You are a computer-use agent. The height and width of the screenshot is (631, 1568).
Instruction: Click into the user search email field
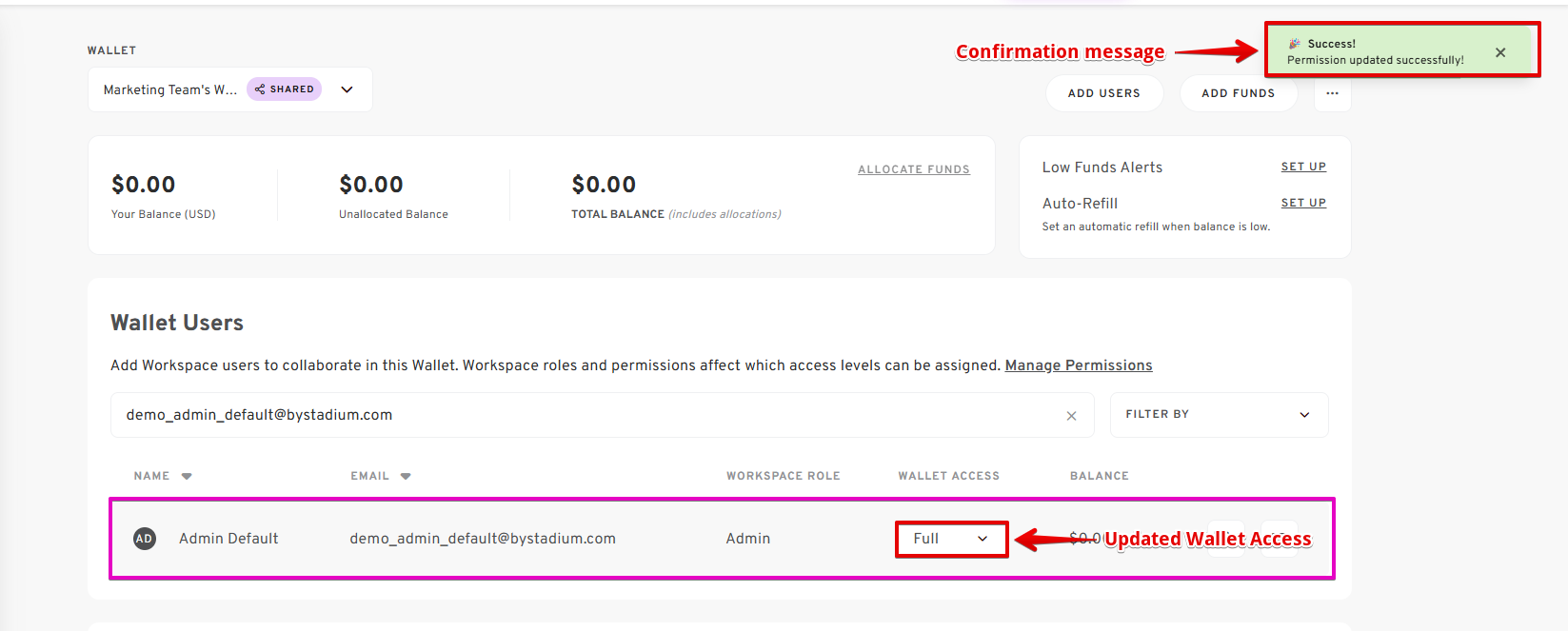[590, 415]
